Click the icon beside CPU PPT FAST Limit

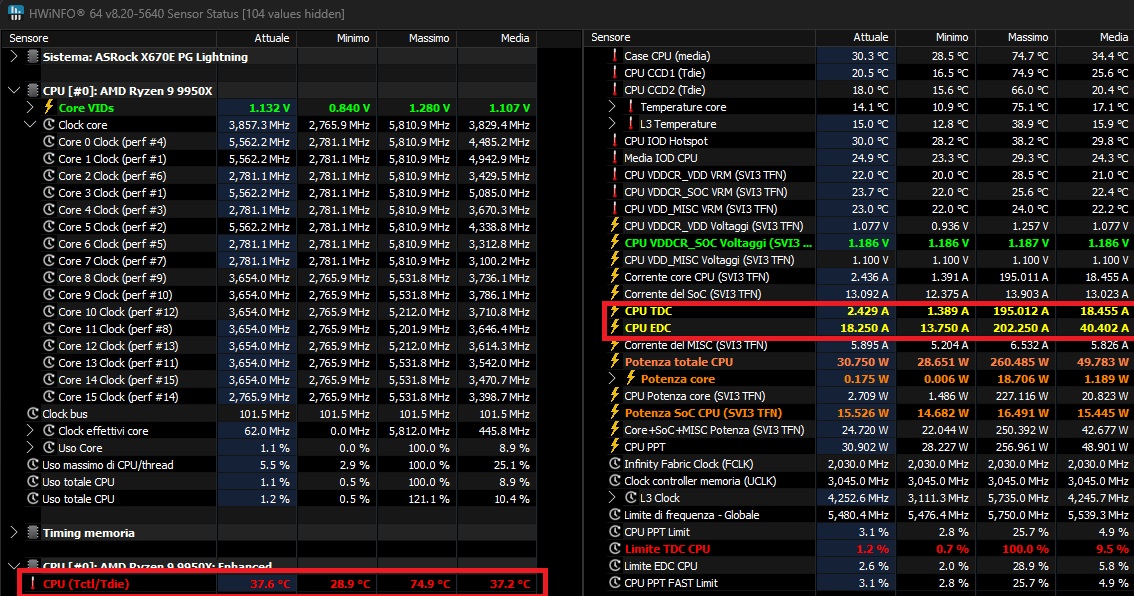(x=615, y=582)
